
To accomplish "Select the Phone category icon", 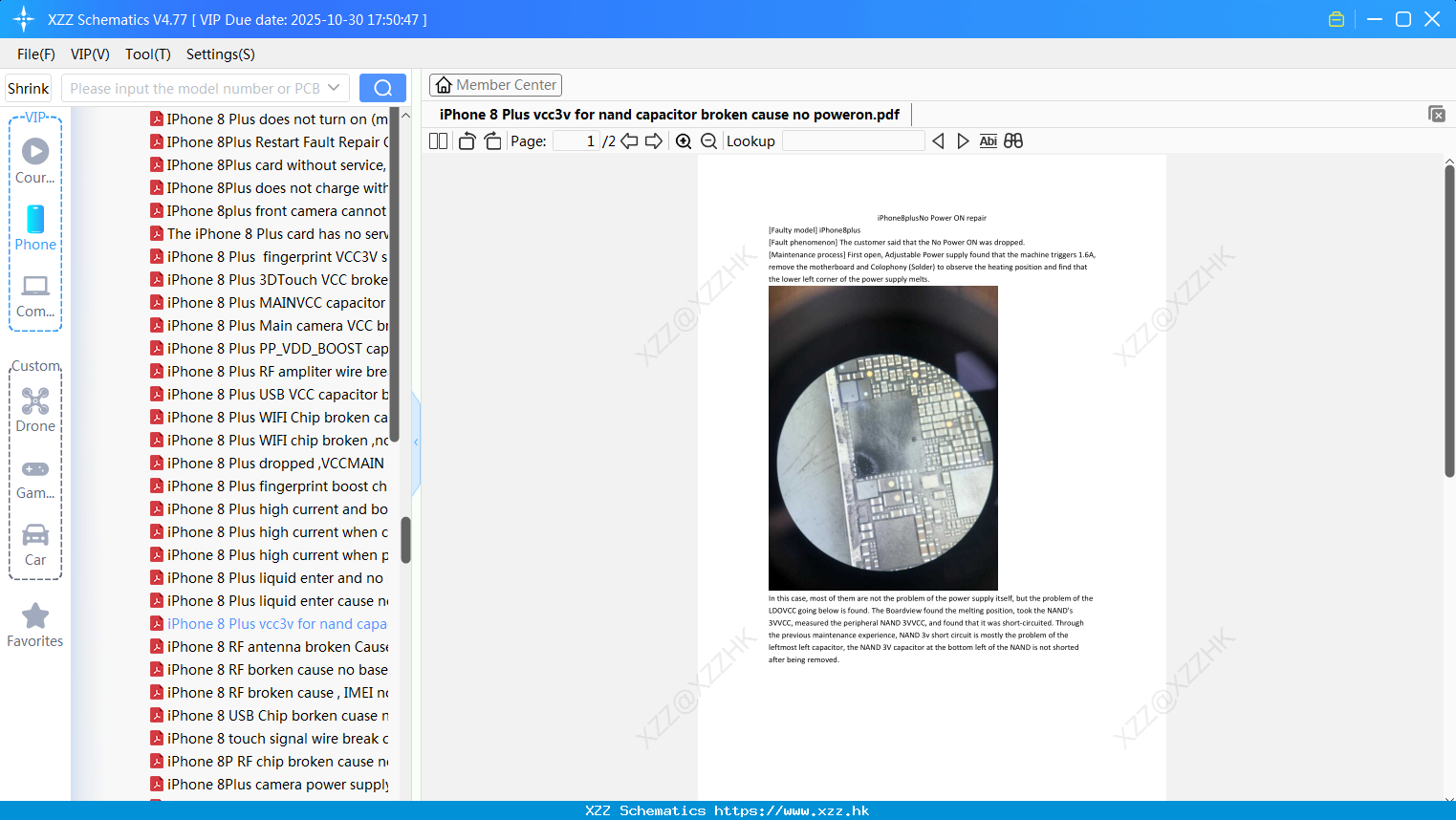I will point(35,227).
